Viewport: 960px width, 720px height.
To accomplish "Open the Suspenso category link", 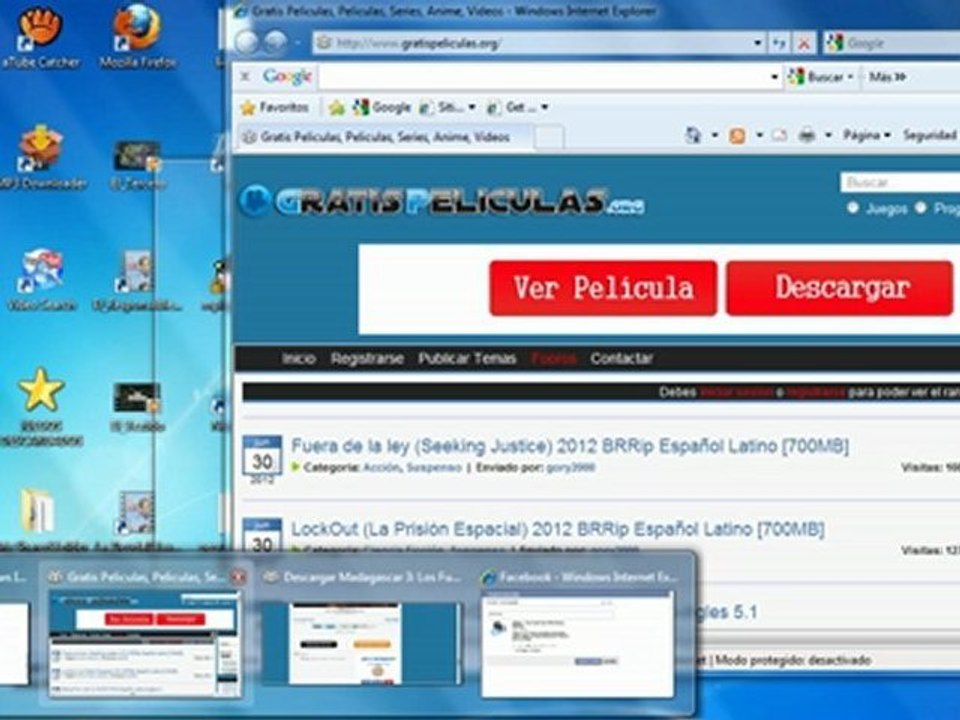I will point(434,468).
